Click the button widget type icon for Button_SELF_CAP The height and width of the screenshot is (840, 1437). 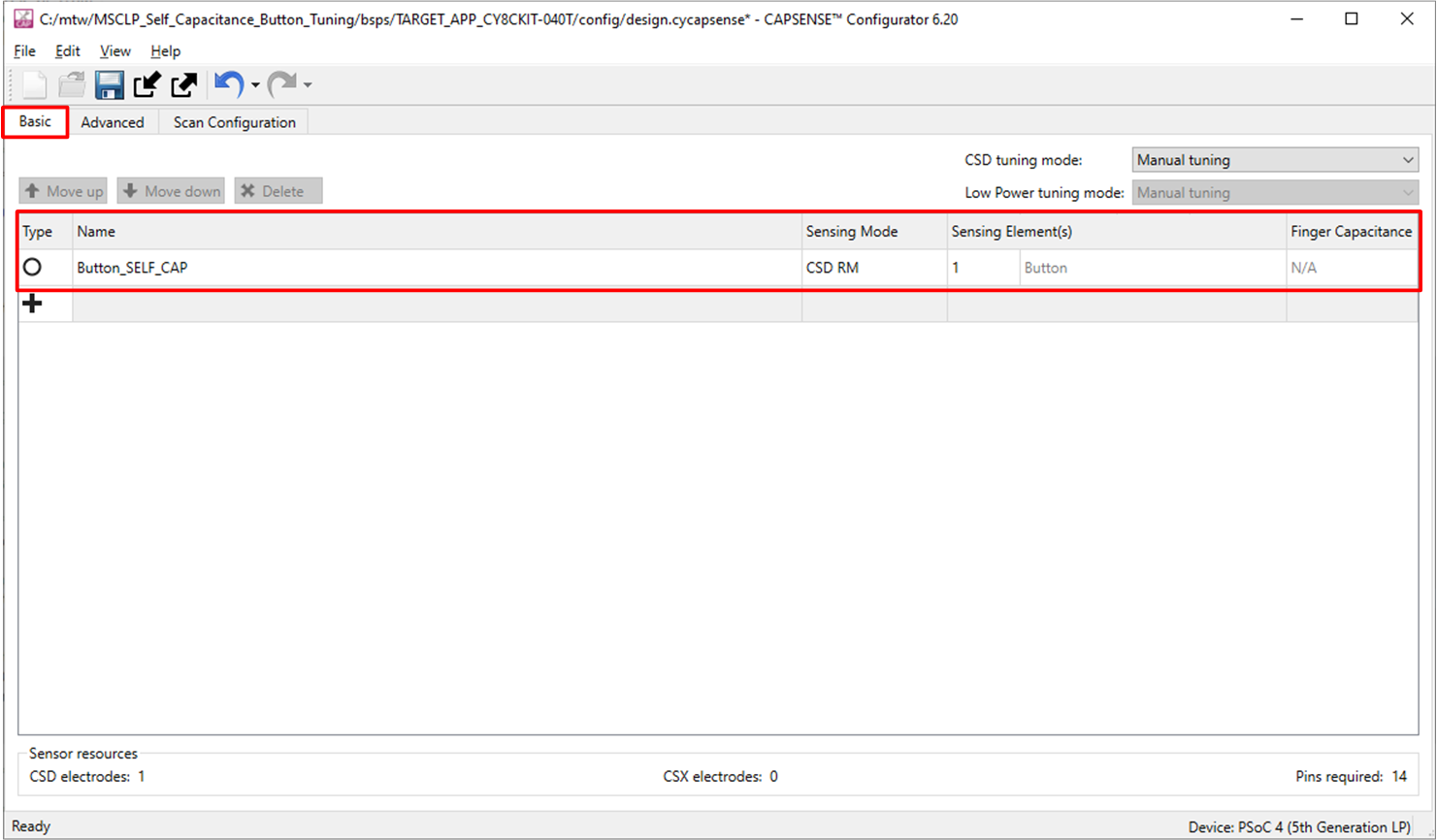(x=32, y=267)
